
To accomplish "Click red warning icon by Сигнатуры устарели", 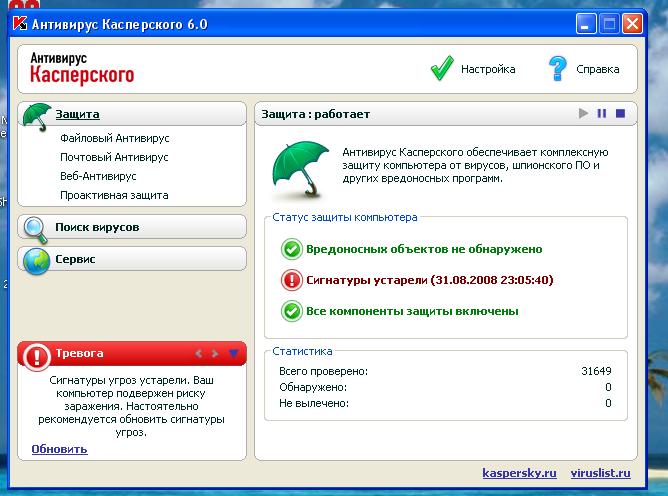I will 292,280.
